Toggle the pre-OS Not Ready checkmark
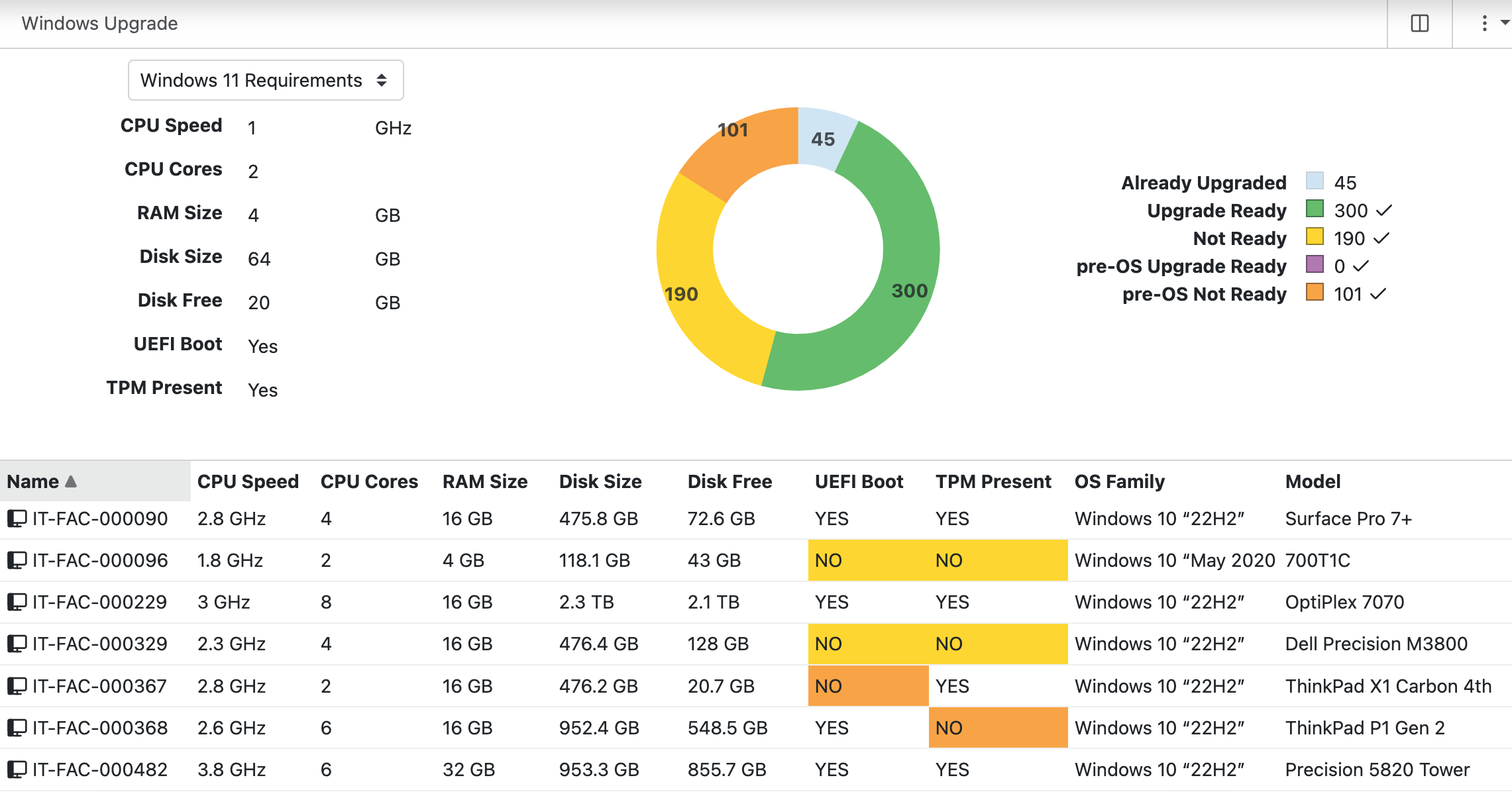This screenshot has height=792, width=1512. [x=1378, y=294]
